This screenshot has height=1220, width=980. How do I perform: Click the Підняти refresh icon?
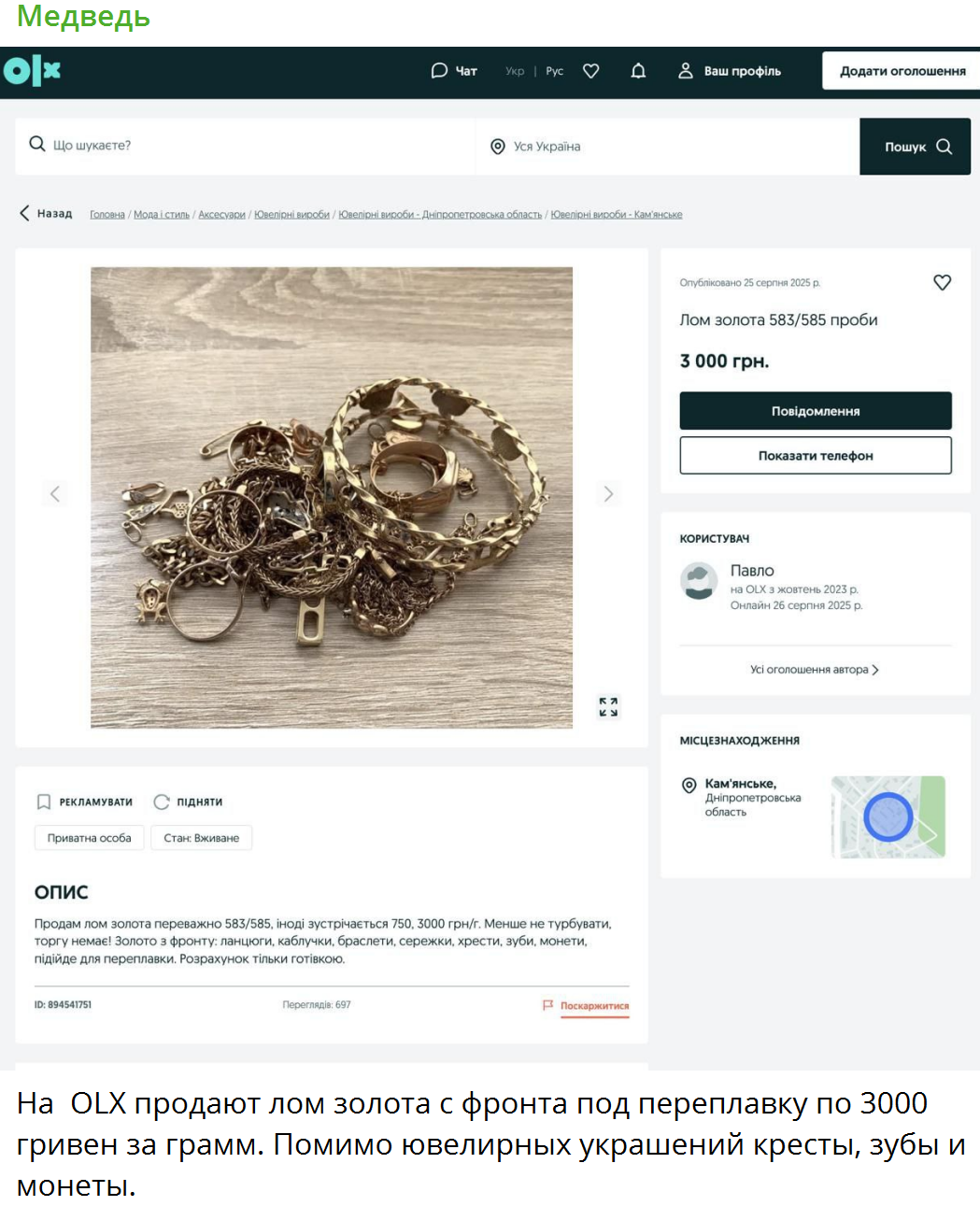(x=162, y=802)
